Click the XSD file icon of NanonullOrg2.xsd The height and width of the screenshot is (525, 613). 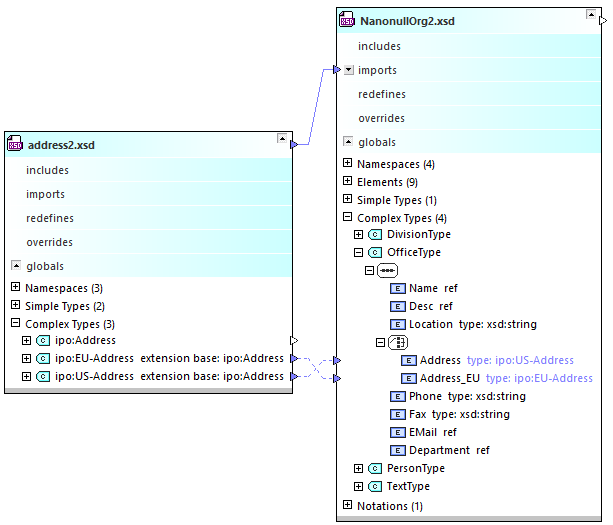coord(347,20)
